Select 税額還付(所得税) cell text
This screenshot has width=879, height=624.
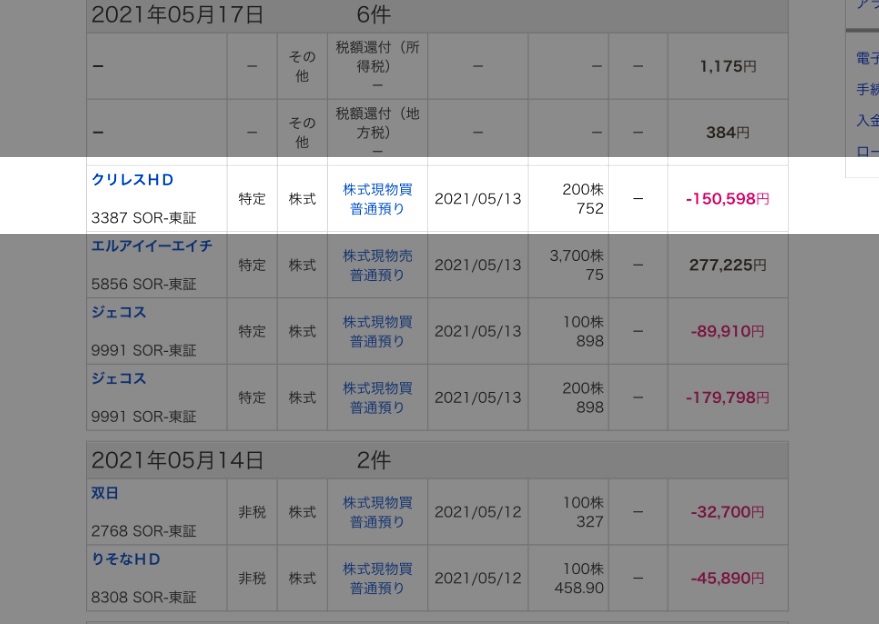pyautogui.click(x=377, y=57)
